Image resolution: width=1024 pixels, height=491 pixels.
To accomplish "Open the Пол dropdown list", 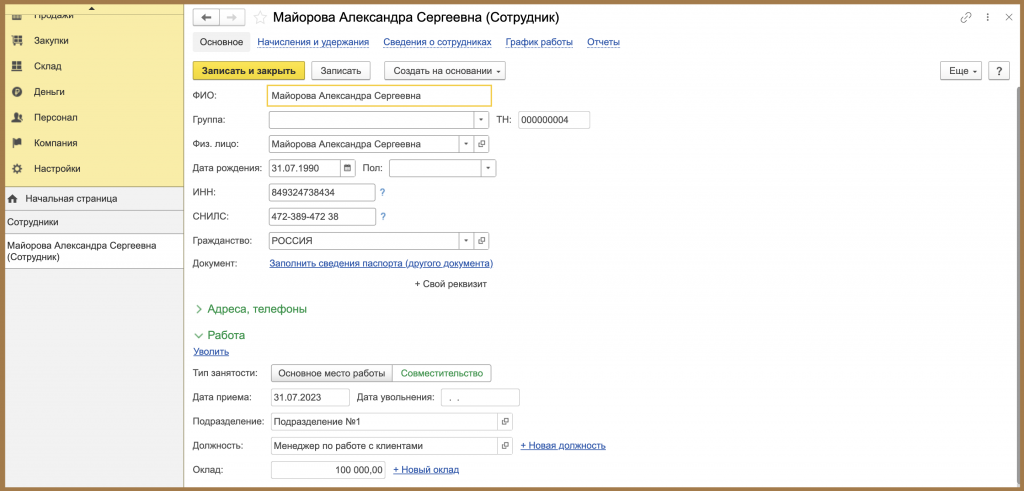I will pos(488,168).
